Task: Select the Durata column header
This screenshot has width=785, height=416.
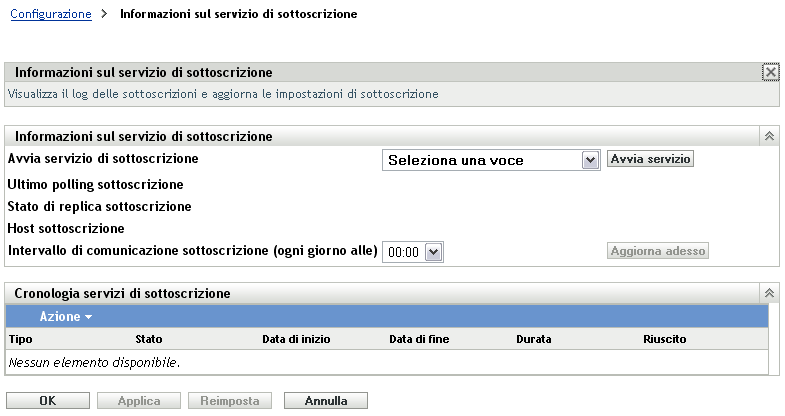Action: (533, 340)
